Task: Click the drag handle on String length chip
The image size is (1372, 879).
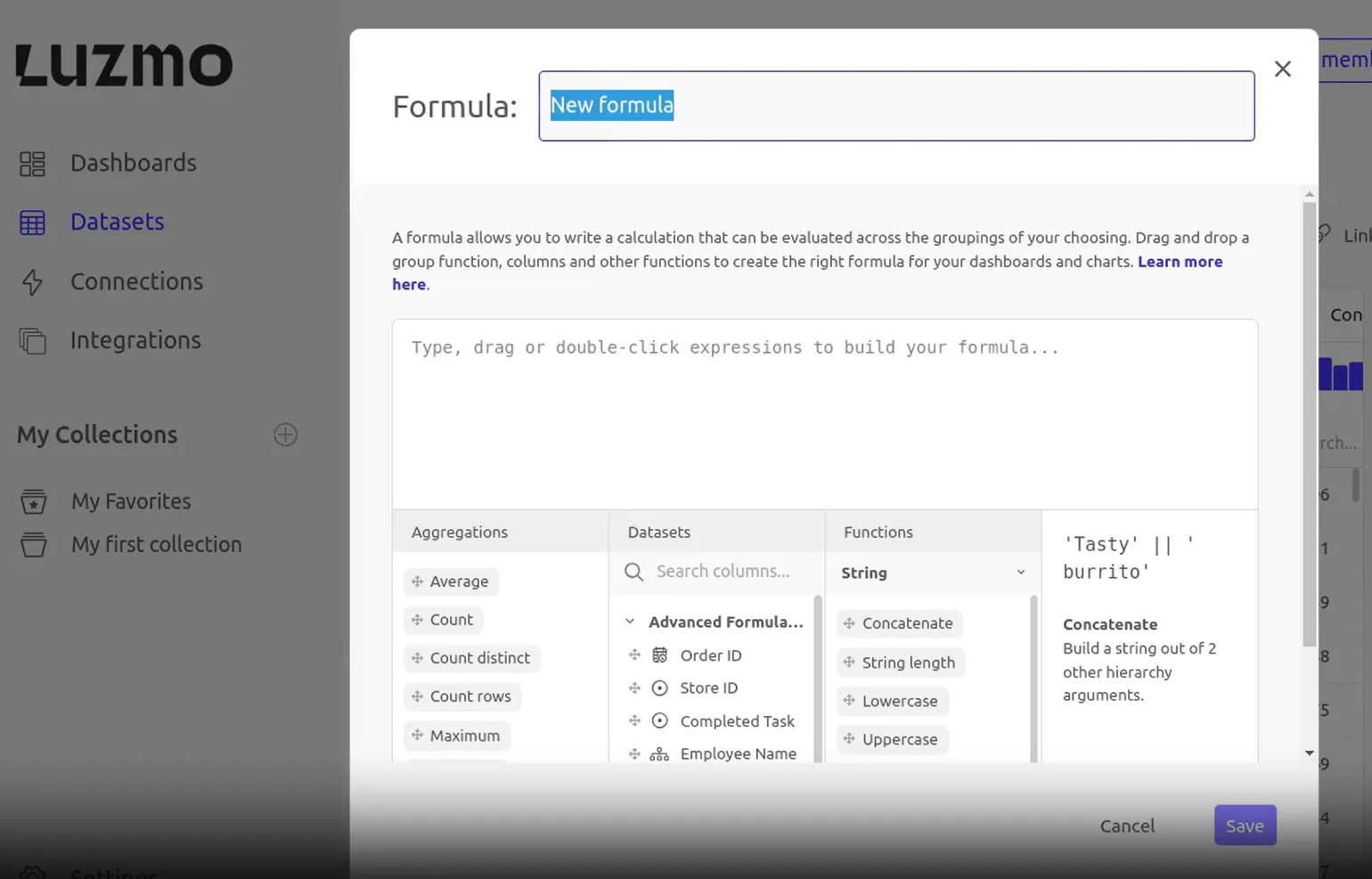Action: click(x=849, y=663)
